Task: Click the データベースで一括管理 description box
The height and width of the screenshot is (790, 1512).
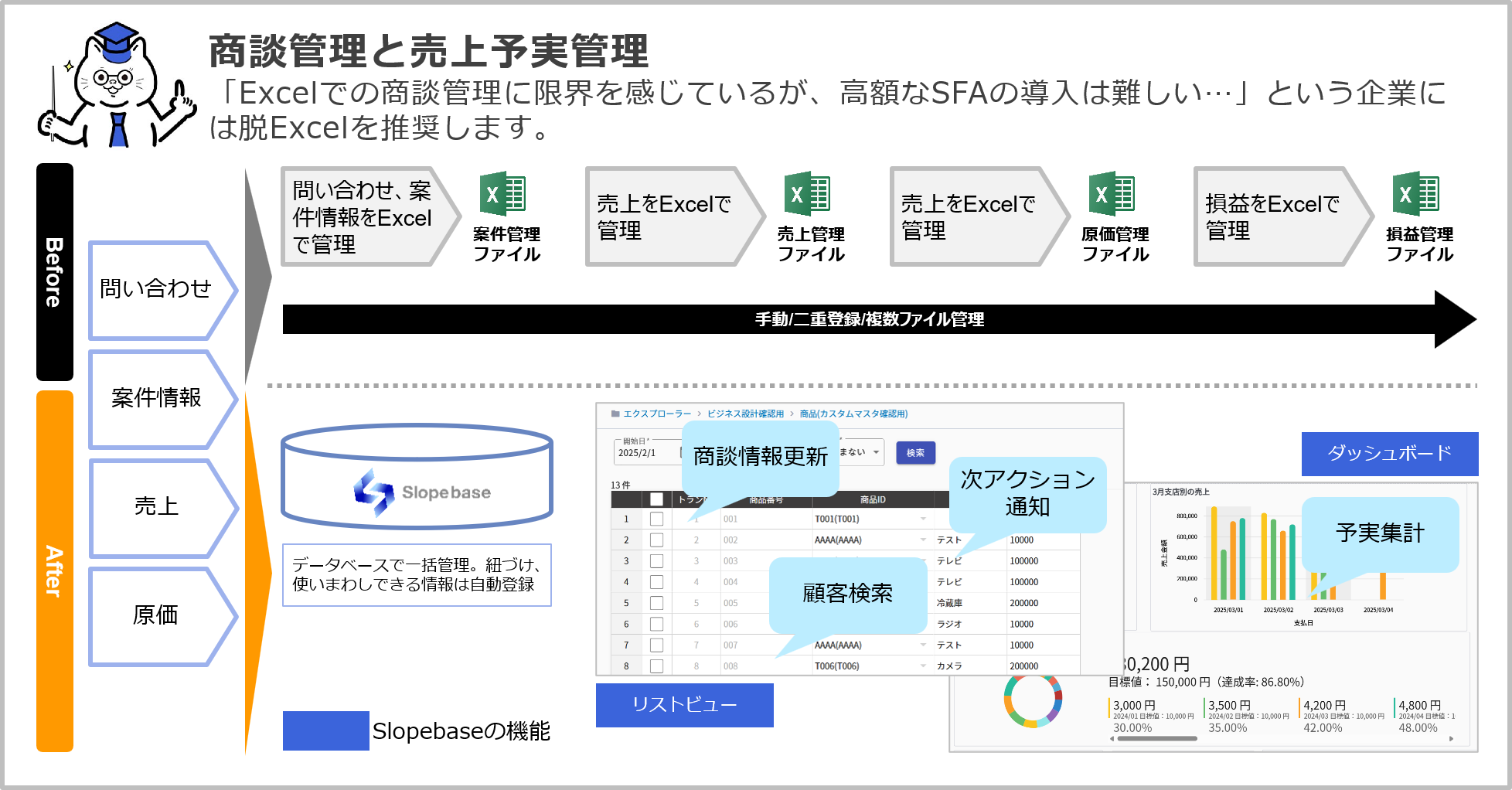Action: [x=417, y=575]
